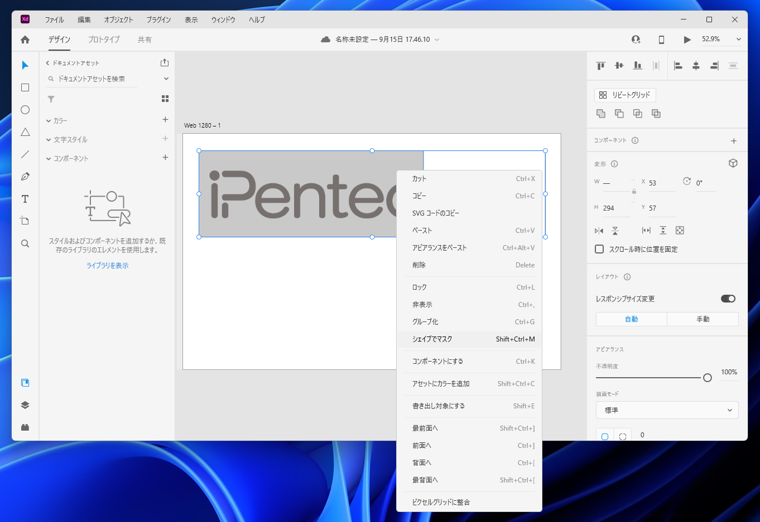
Task: Add color asset plus button
Action: (x=165, y=120)
